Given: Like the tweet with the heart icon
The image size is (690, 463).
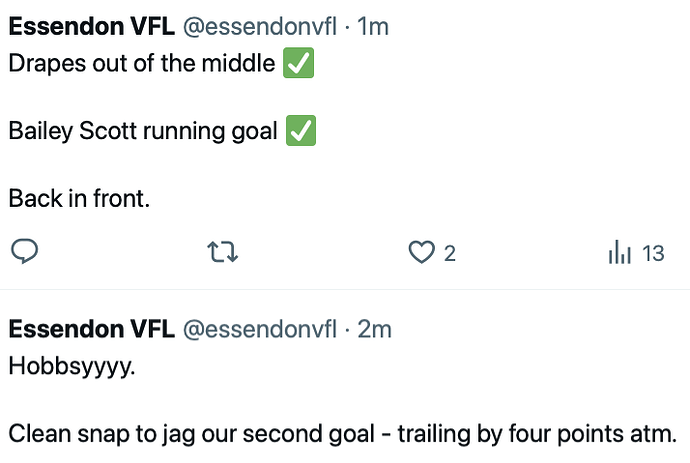Looking at the screenshot, I should (x=422, y=252).
